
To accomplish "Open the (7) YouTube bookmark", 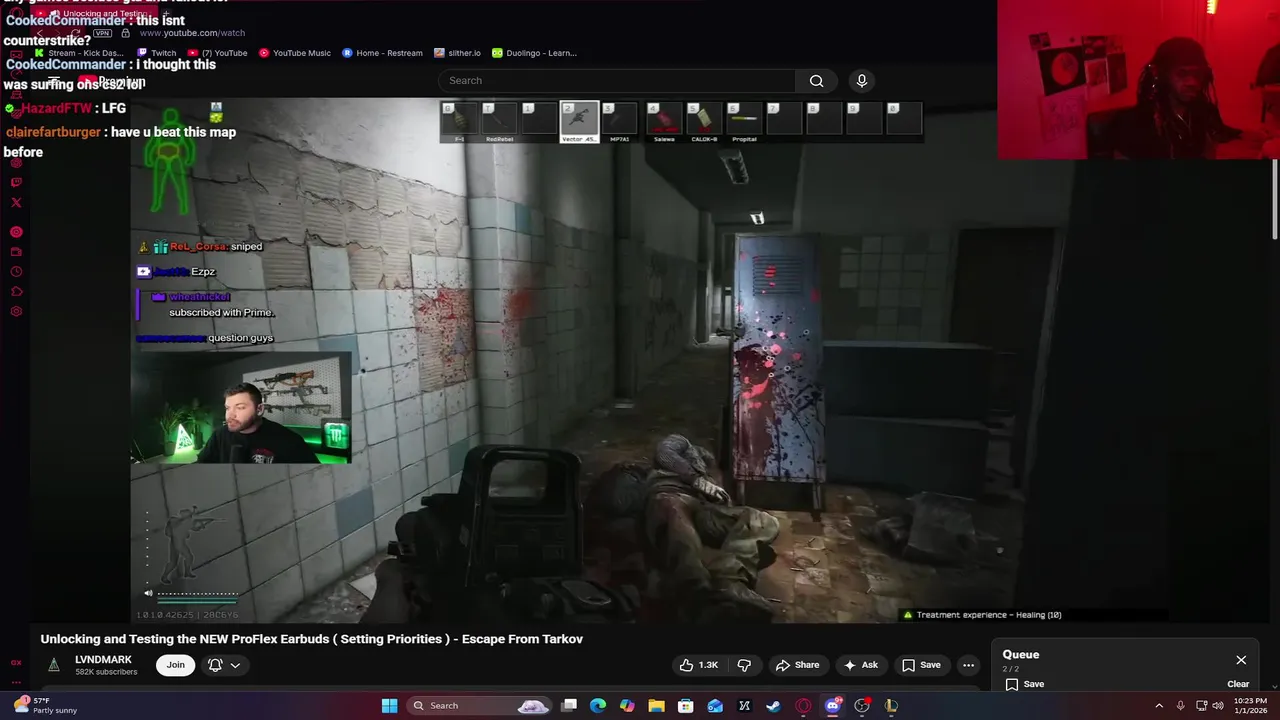I will coord(217,53).
